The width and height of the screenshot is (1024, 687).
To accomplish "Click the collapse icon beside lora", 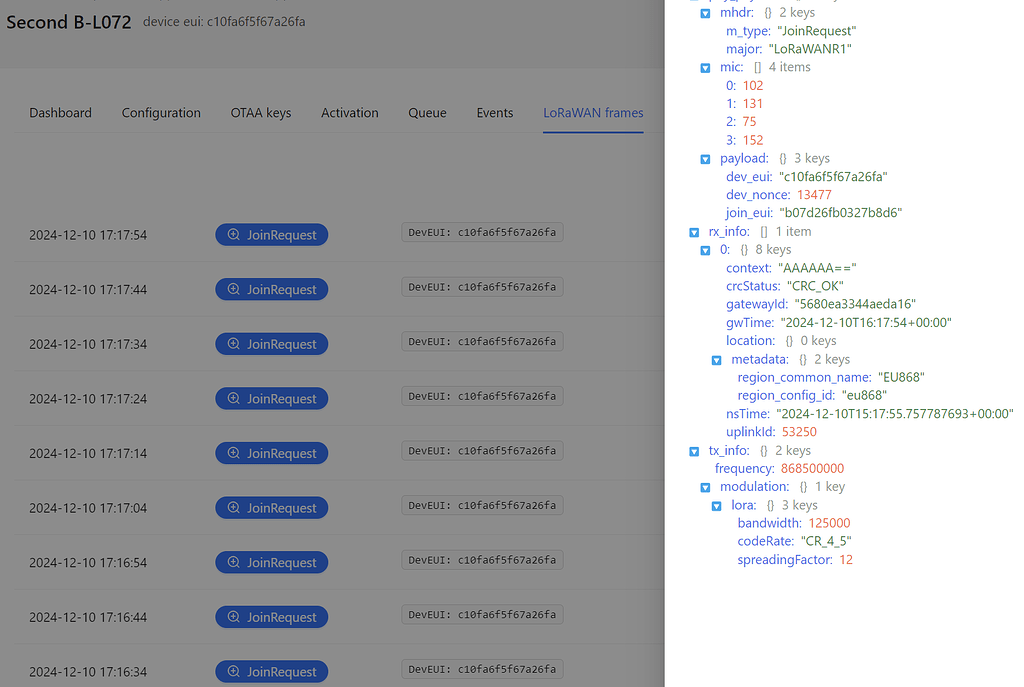I will (716, 505).
